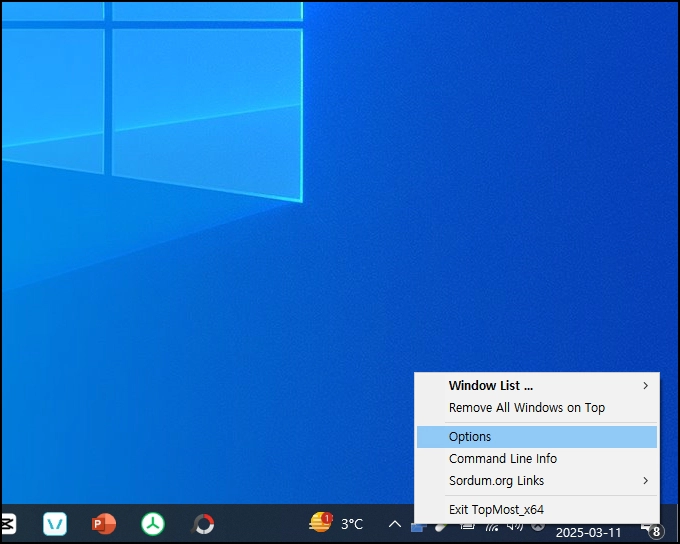
Task: Open the green circular three-spoke taskbar app
Action: point(153,524)
